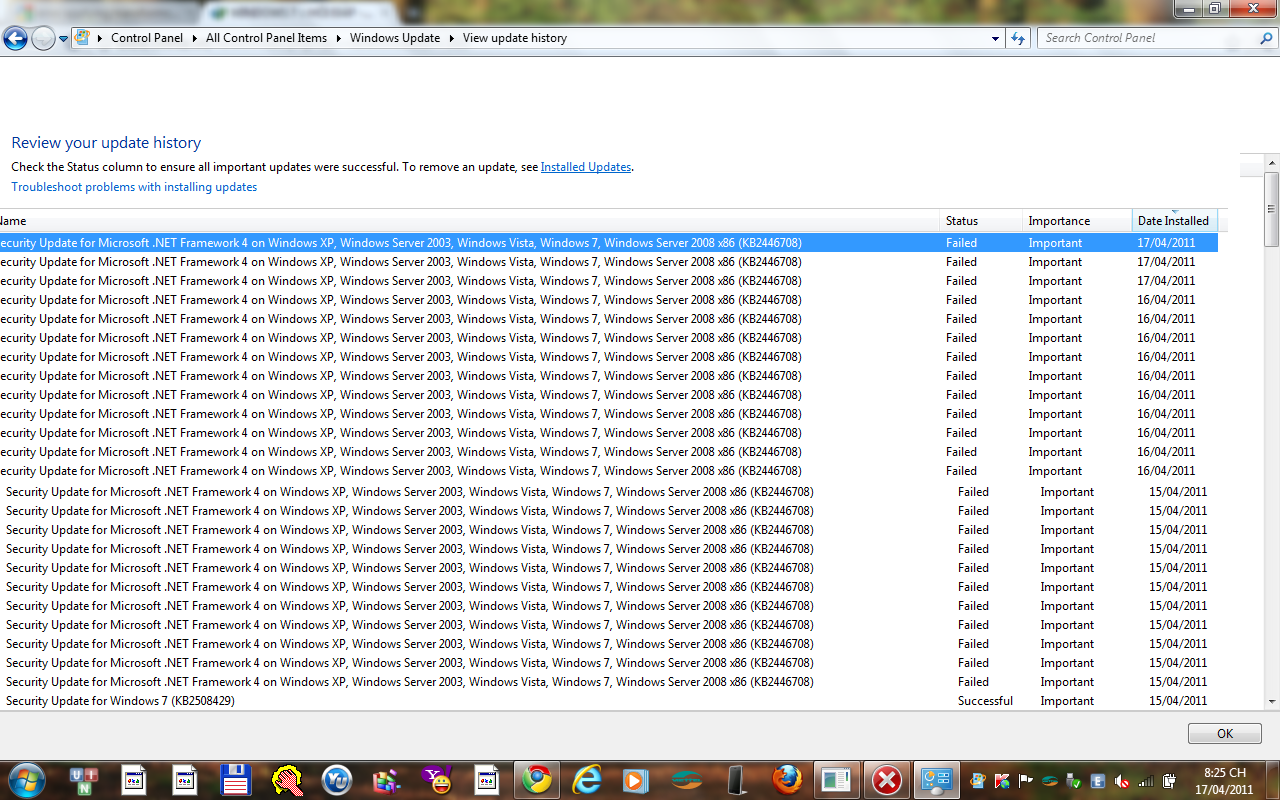
Task: Open the Installed Updates link
Action: (x=586, y=167)
